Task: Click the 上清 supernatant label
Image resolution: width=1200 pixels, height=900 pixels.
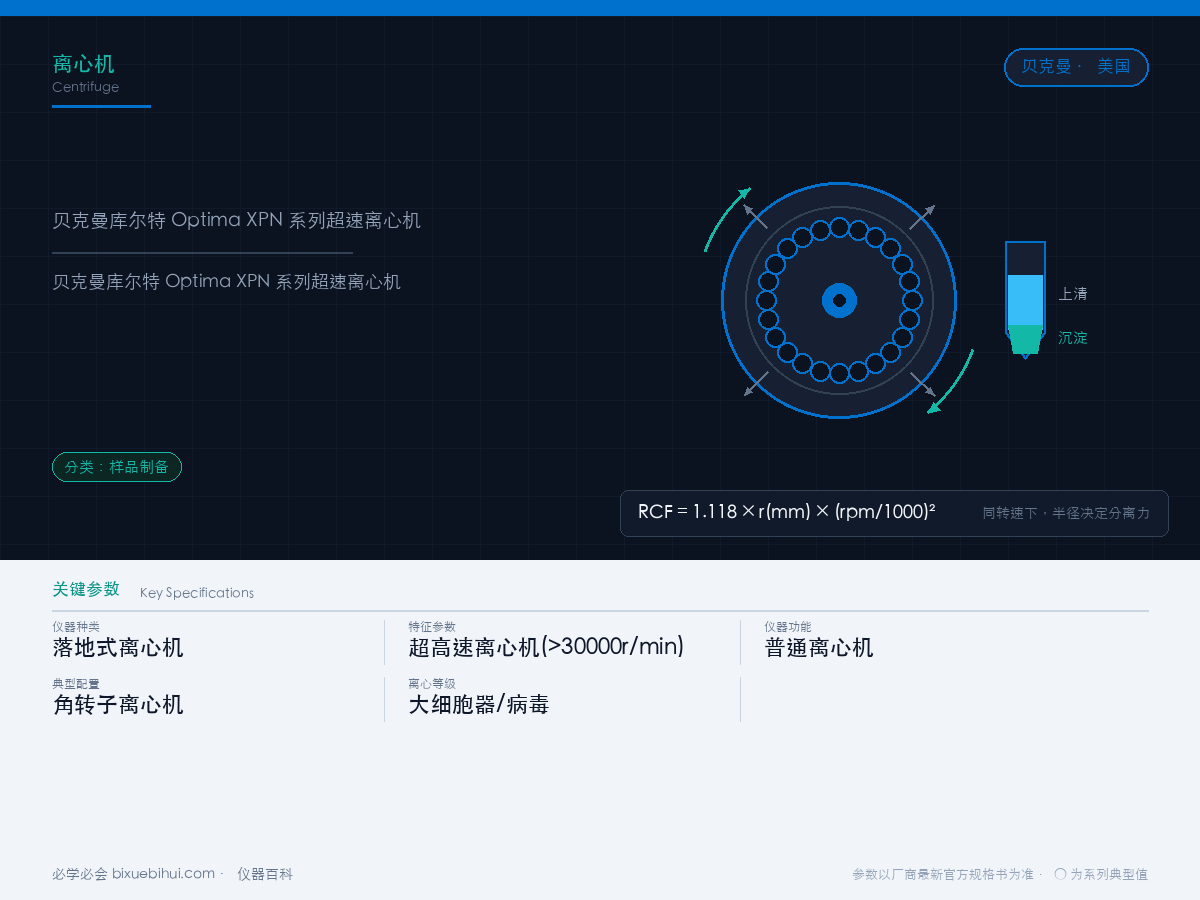Action: click(x=1073, y=294)
